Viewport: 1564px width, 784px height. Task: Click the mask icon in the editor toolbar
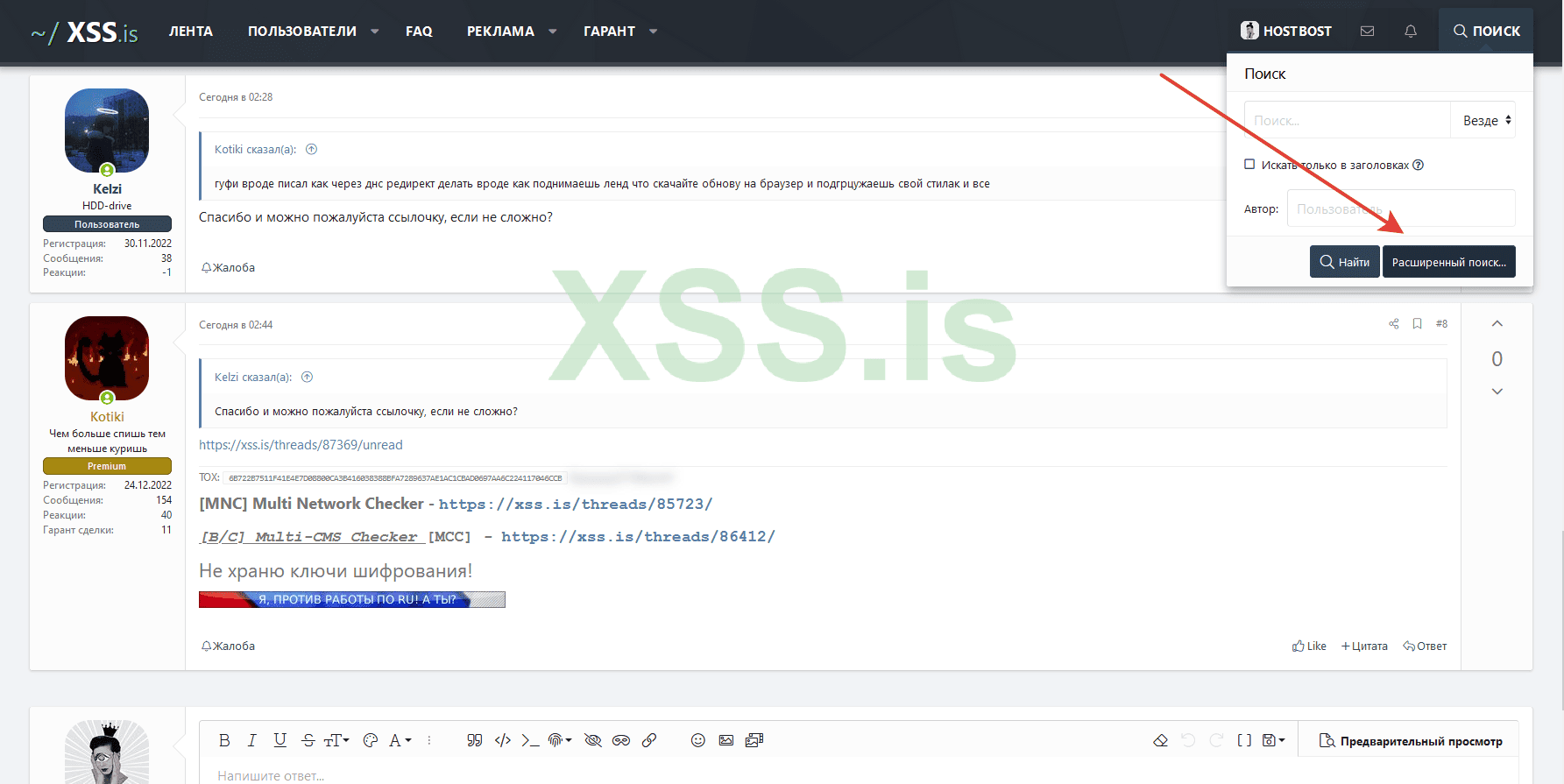pos(621,740)
